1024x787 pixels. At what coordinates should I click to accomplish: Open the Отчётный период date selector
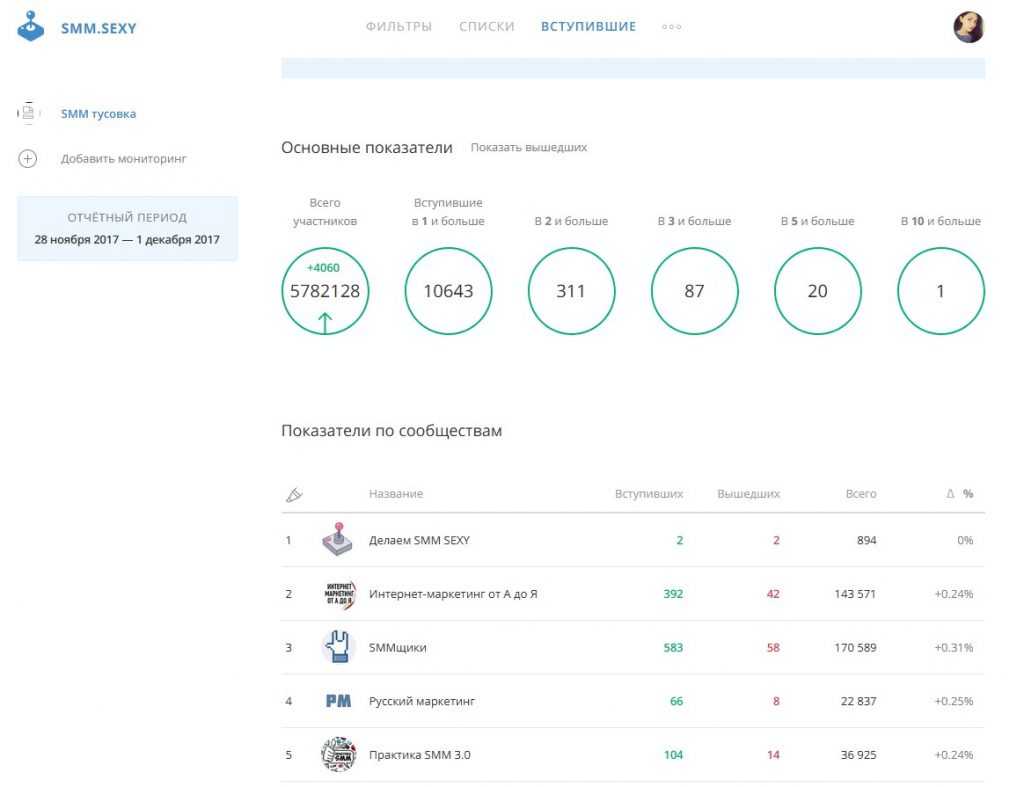pyautogui.click(x=127, y=229)
